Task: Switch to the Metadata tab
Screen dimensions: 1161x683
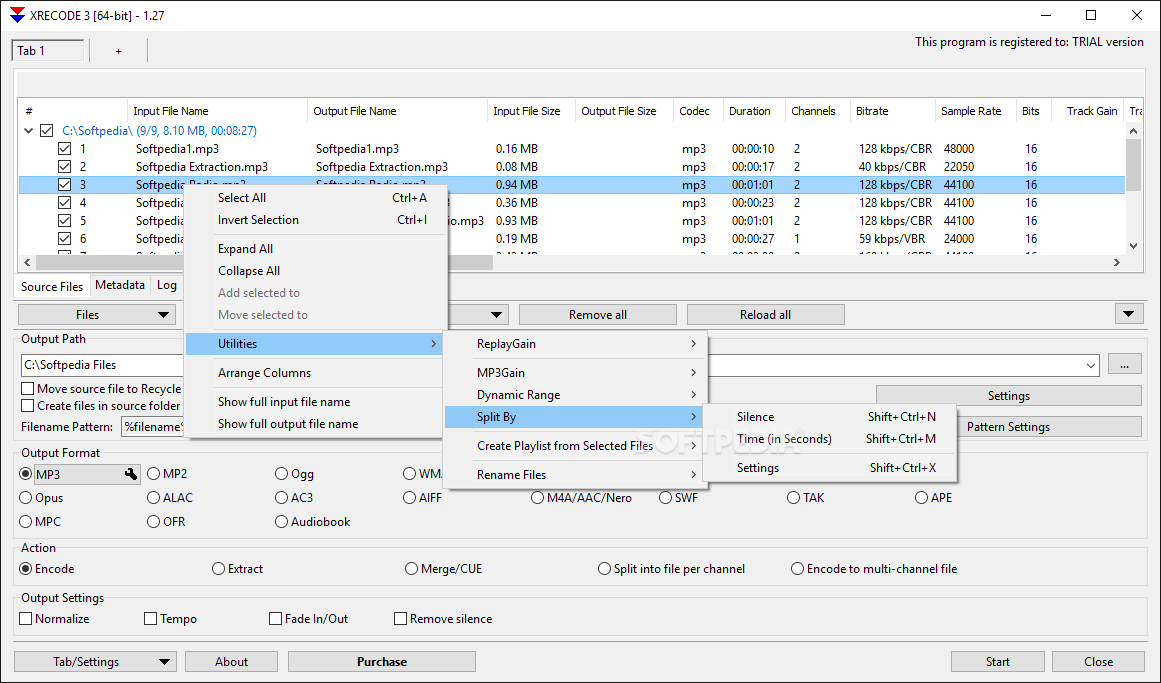Action: coord(120,285)
